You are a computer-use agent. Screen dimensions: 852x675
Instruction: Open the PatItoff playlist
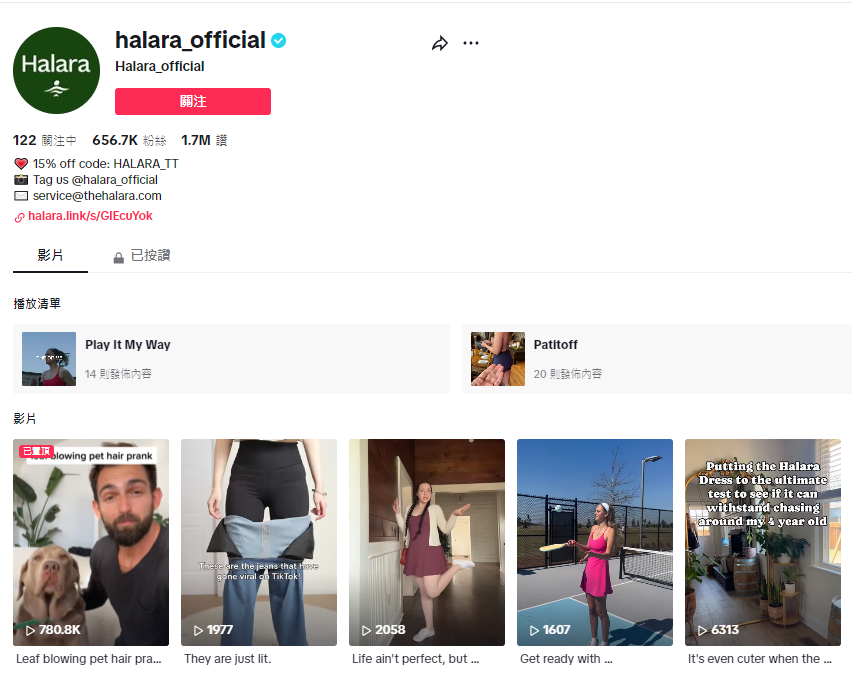pos(657,359)
